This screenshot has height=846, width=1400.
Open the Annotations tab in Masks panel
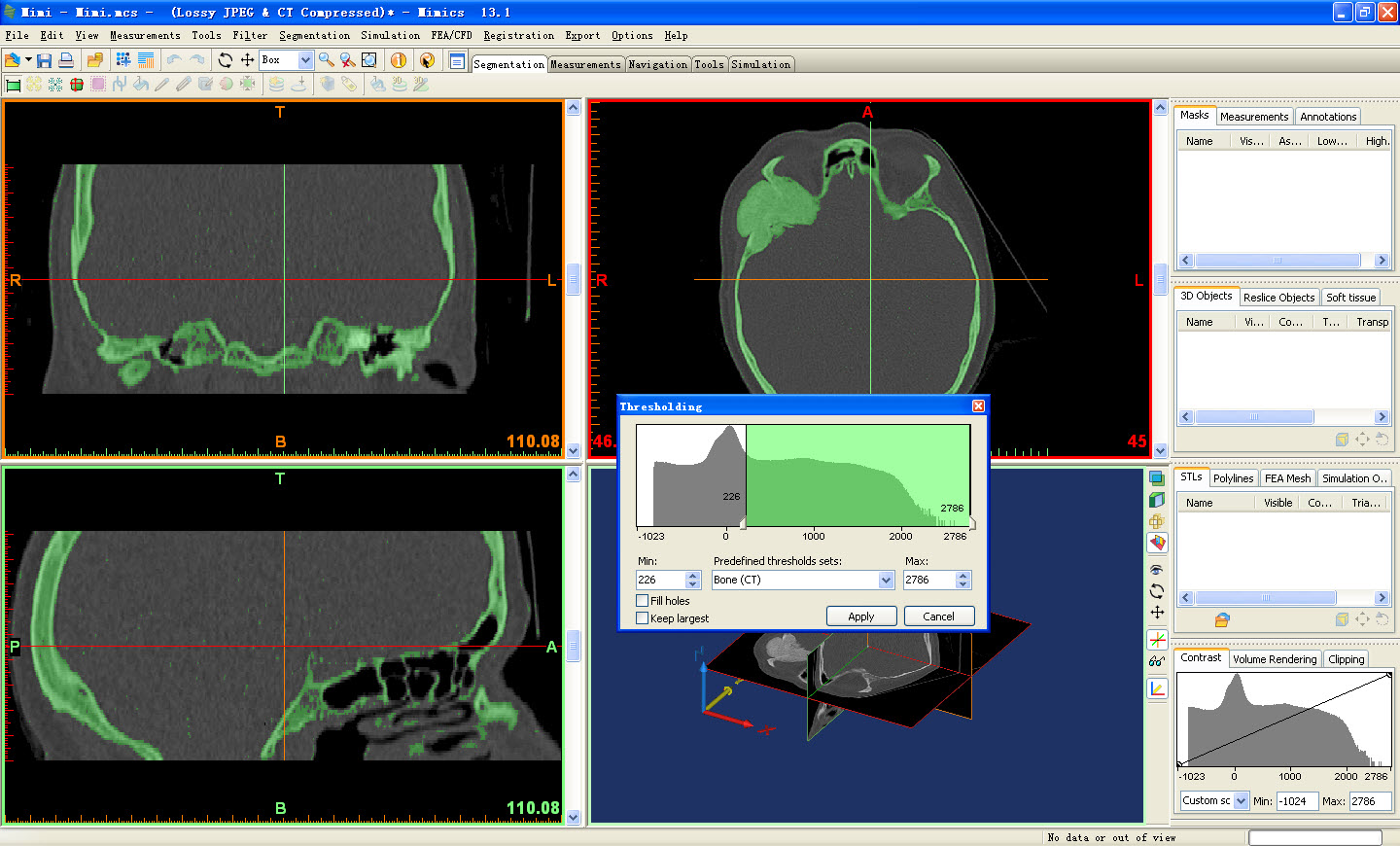pyautogui.click(x=1328, y=117)
